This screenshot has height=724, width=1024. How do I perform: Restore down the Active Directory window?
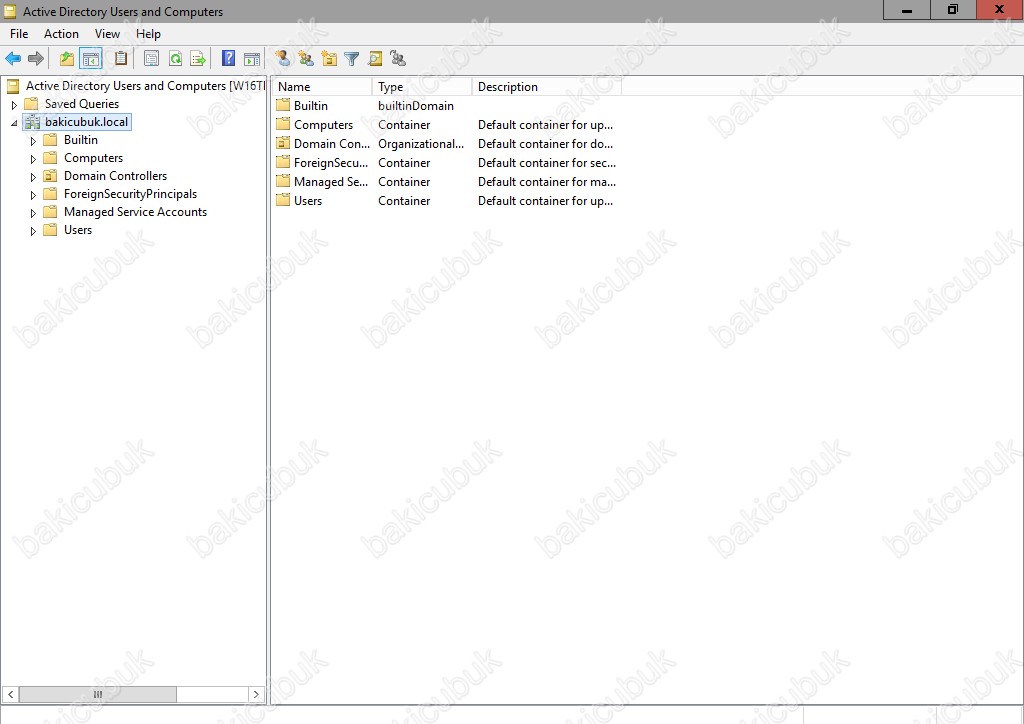pyautogui.click(x=953, y=10)
